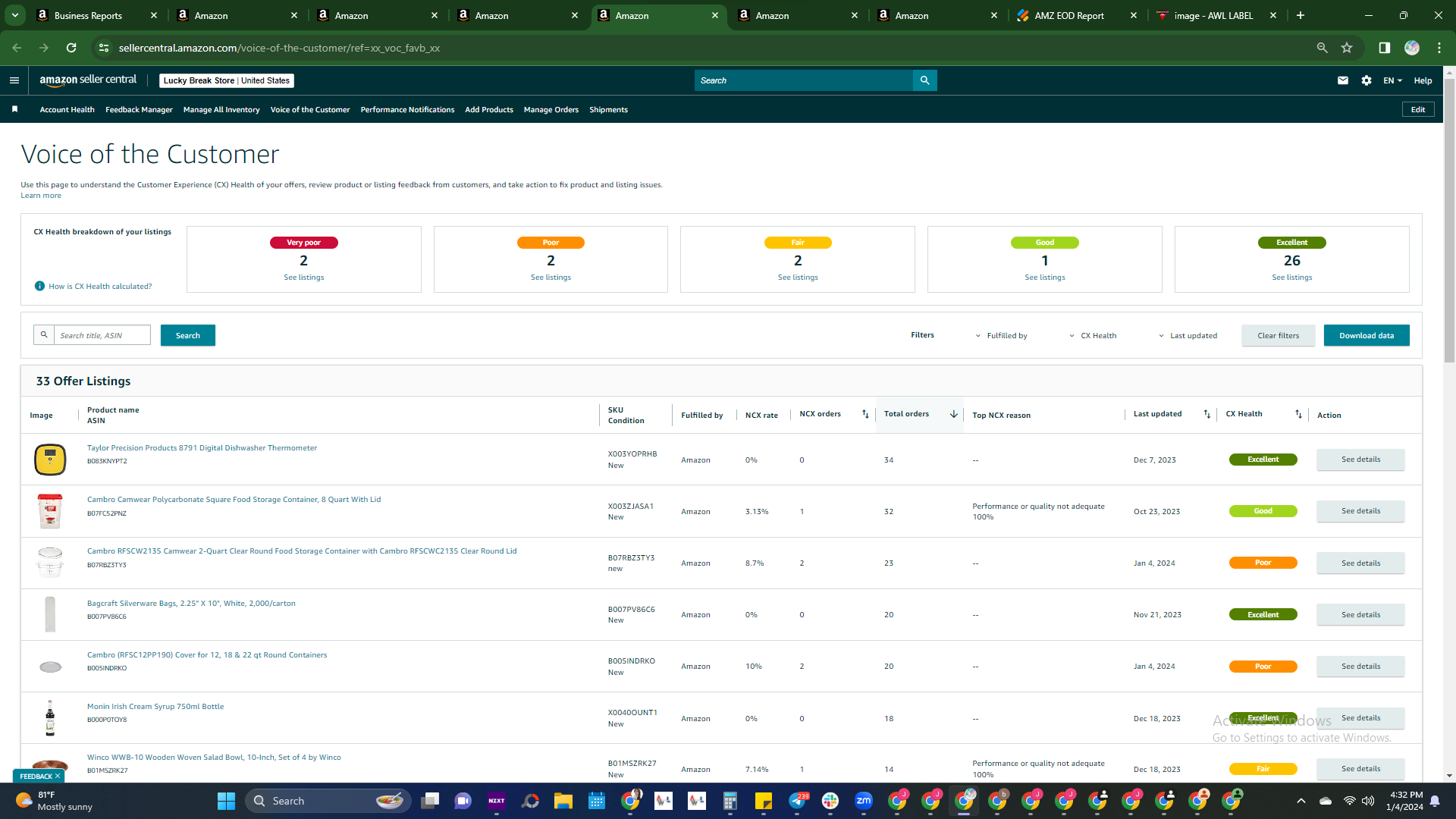Click the Cambro 8 Quart container thumbnail
This screenshot has height=819, width=1456.
[50, 511]
